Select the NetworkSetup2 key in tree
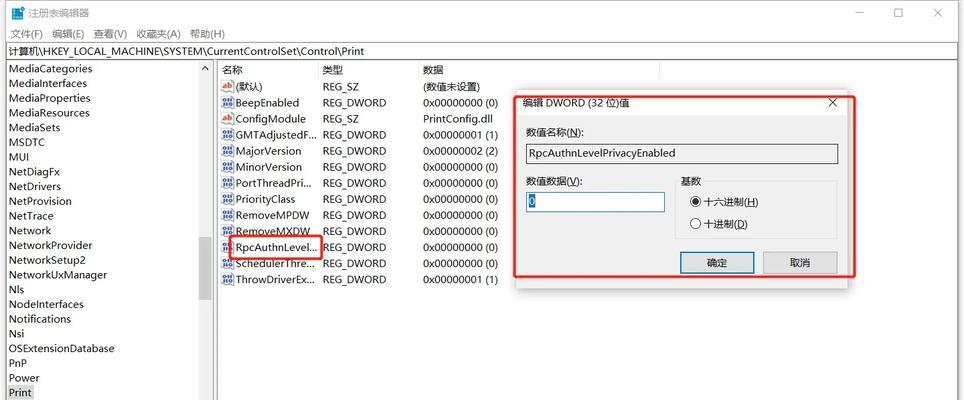 47,261
